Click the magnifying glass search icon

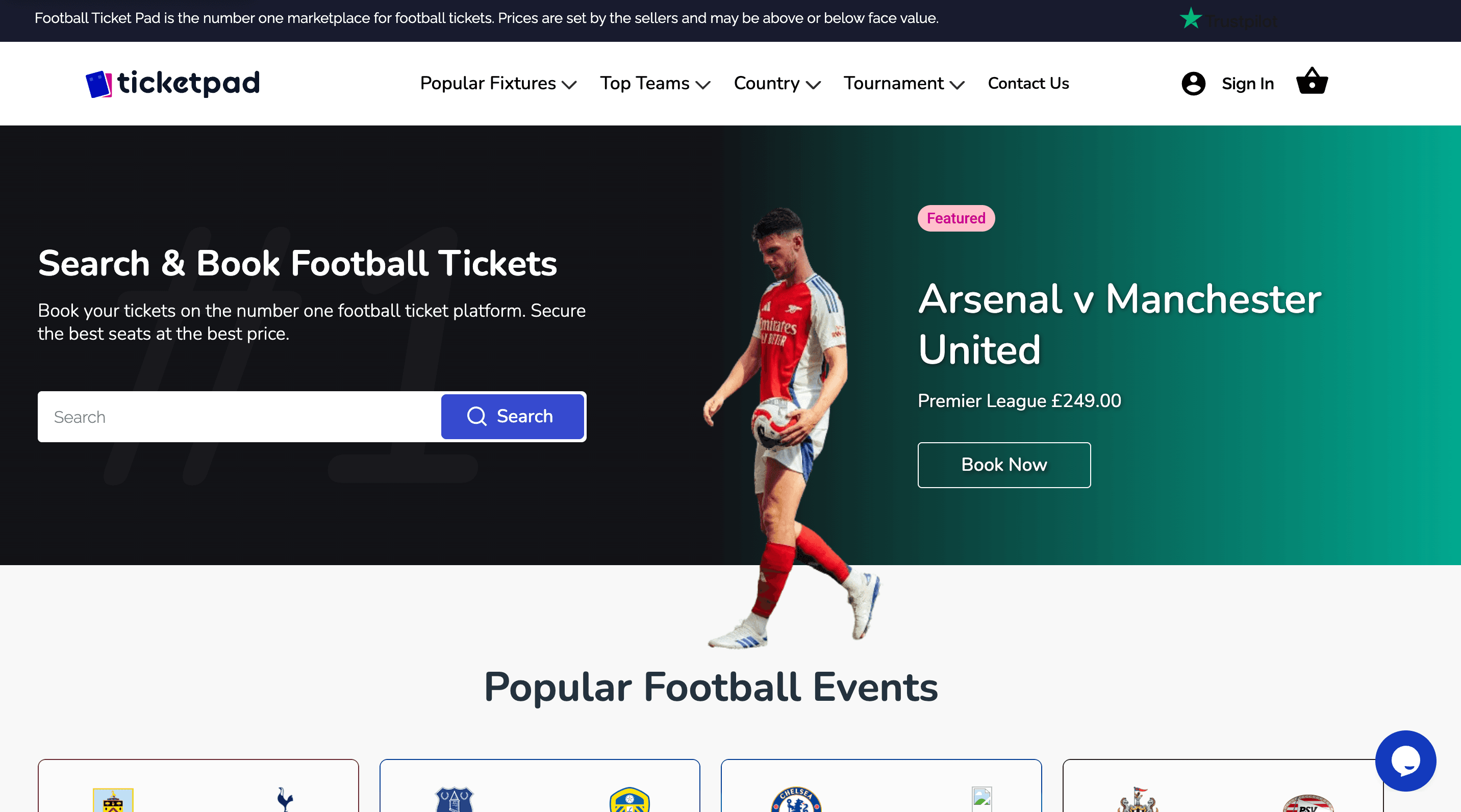point(477,416)
